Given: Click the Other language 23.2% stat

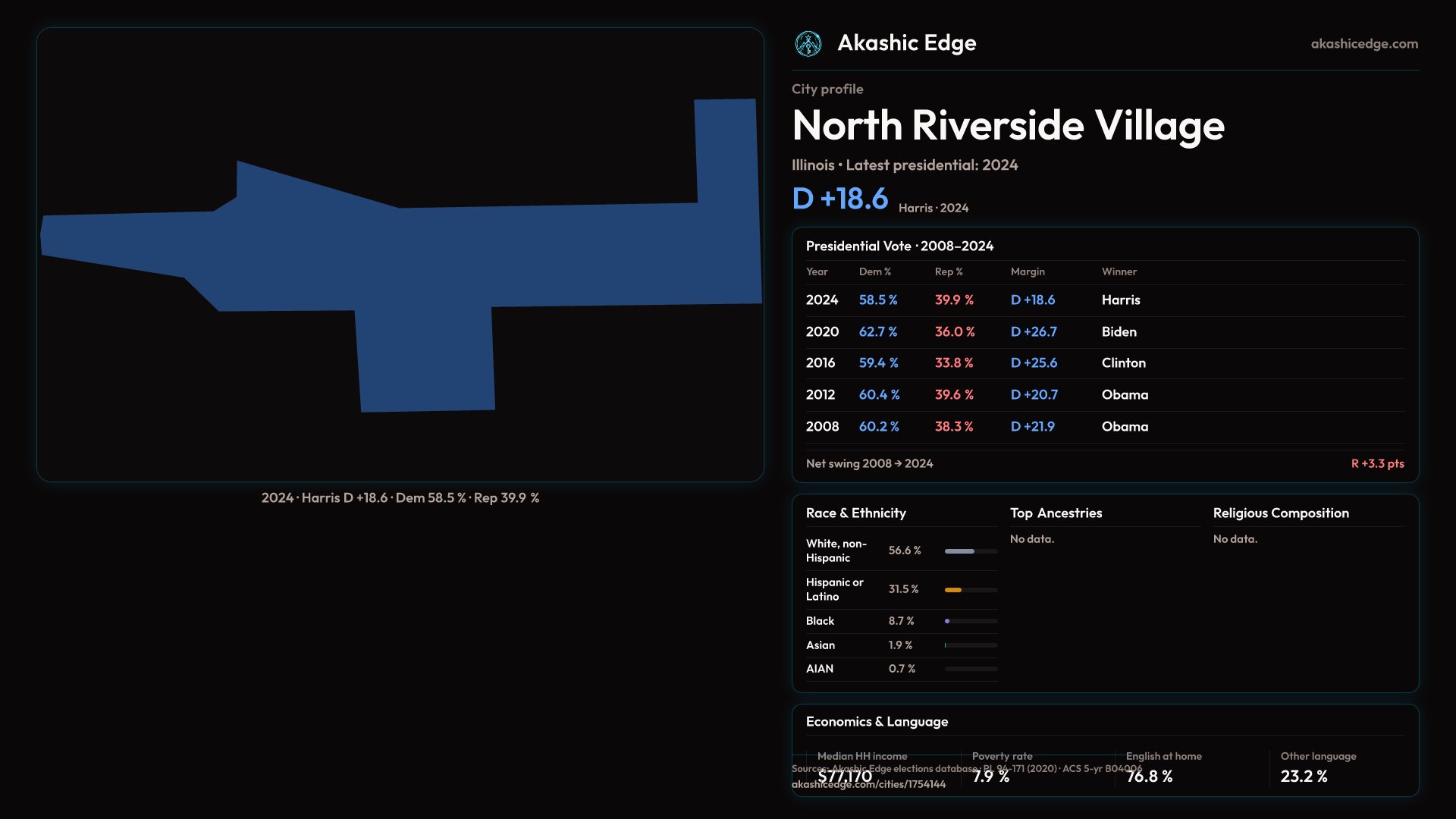Looking at the screenshot, I should (1304, 777).
